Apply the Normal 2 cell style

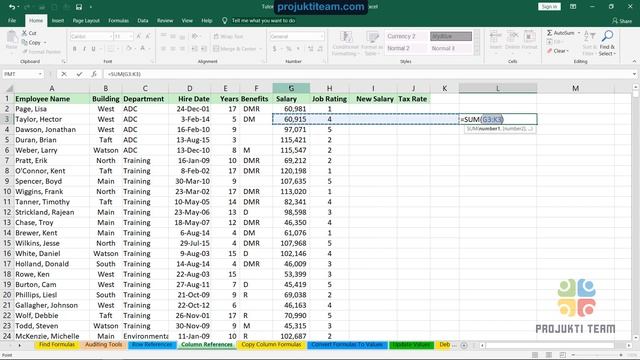click(x=407, y=48)
